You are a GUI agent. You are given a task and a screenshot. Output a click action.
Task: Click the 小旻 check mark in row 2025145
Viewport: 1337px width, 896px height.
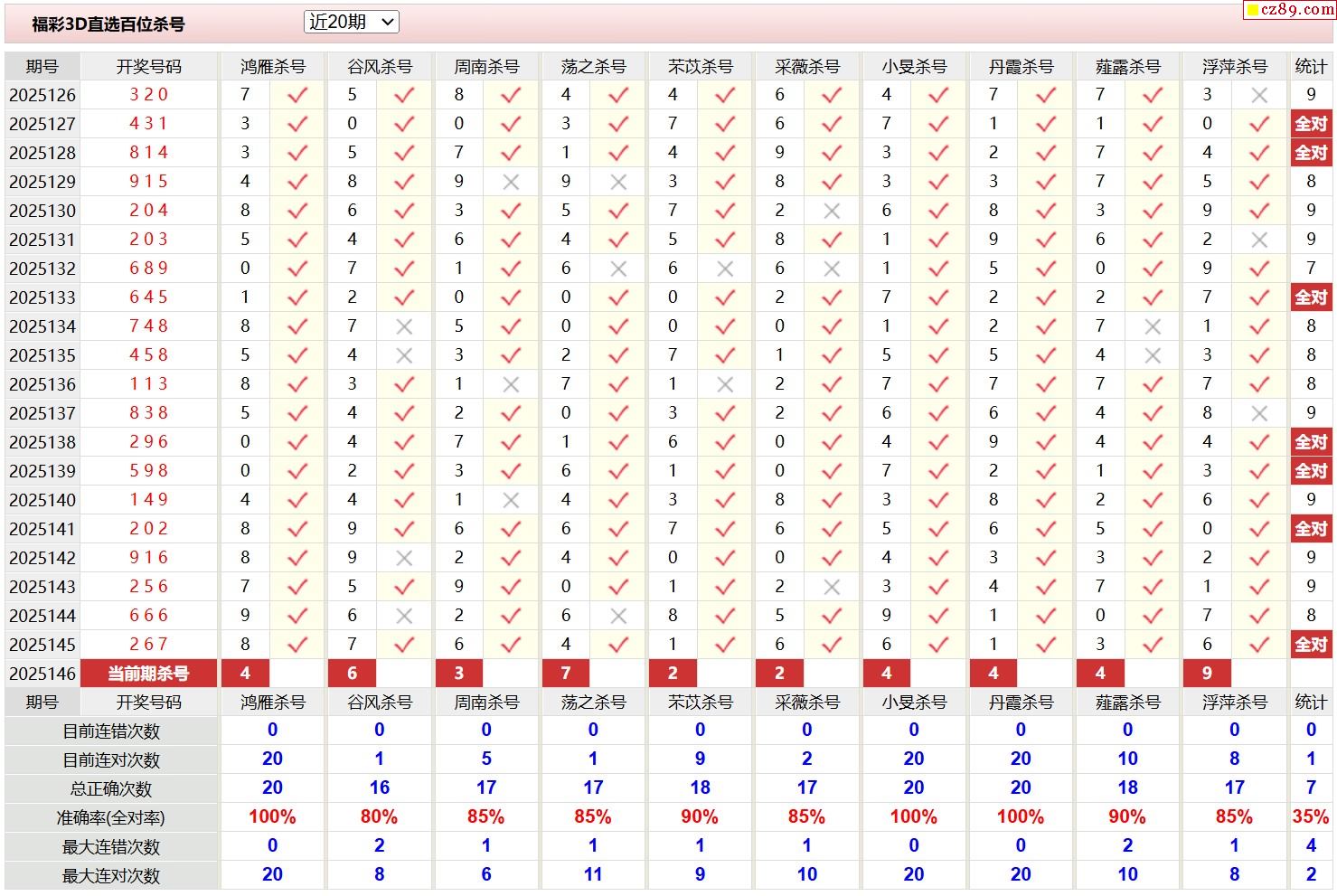tap(938, 645)
